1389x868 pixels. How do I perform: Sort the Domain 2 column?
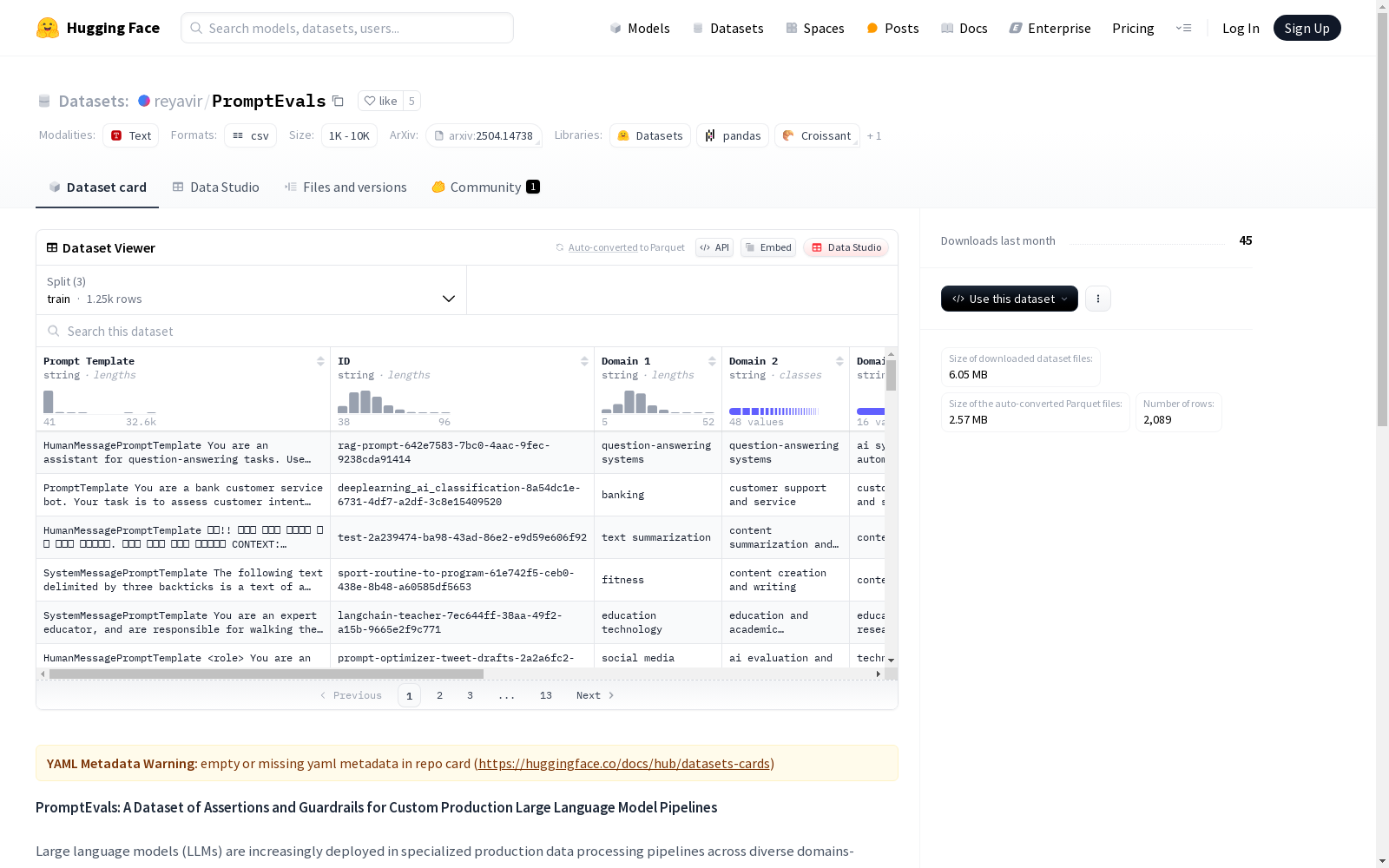coord(839,361)
